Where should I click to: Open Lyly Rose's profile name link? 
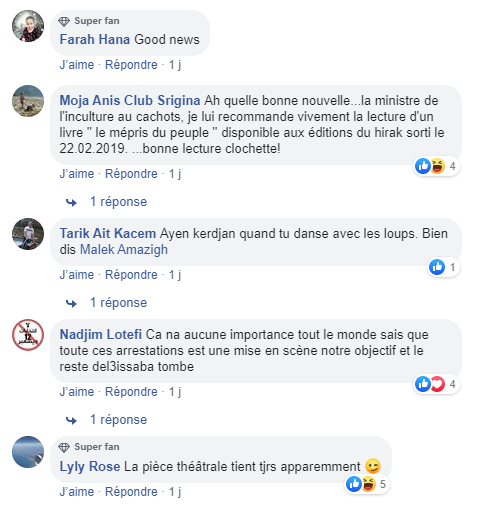pos(90,467)
